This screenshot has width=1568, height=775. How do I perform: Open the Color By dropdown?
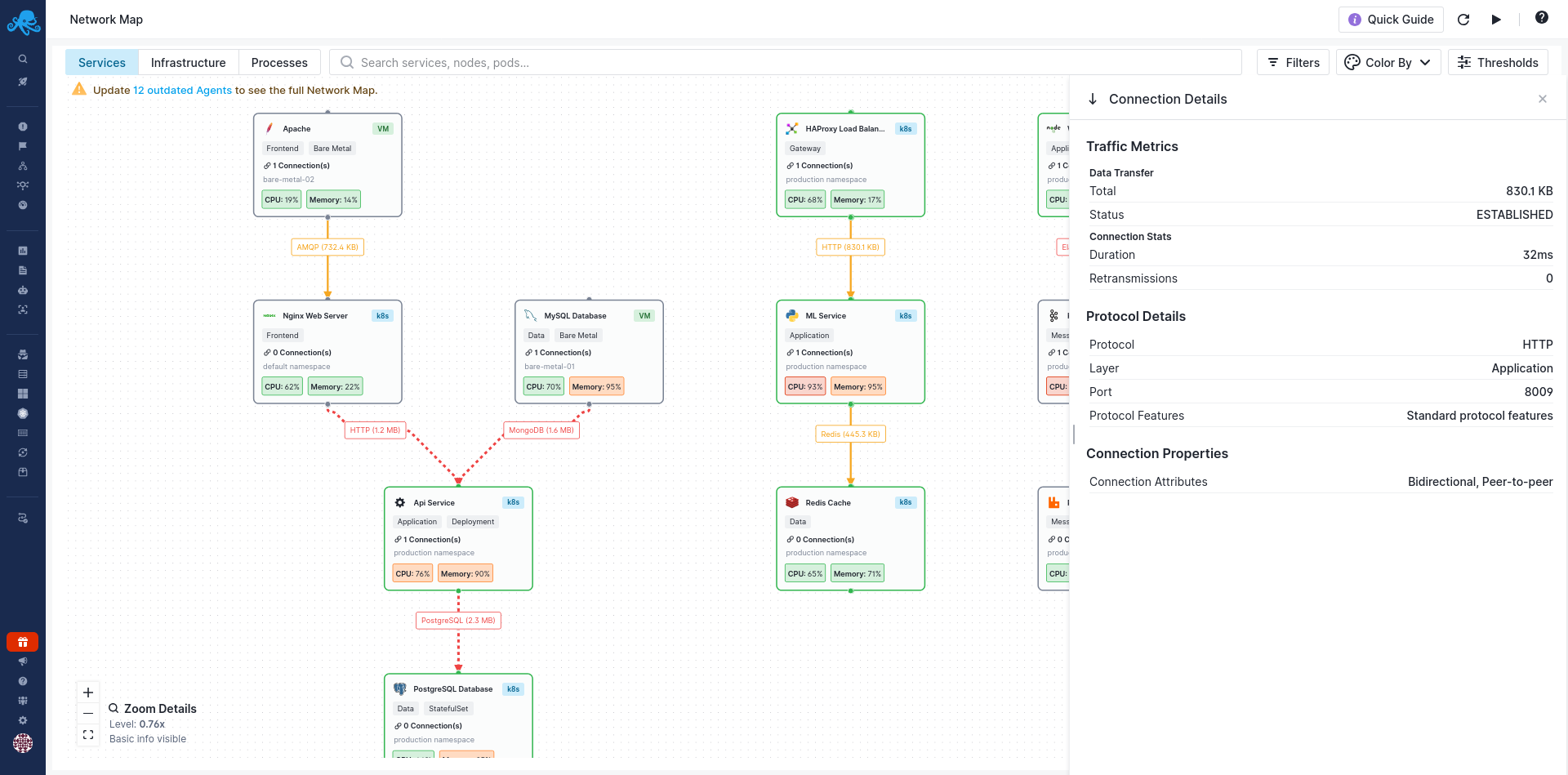[1388, 63]
